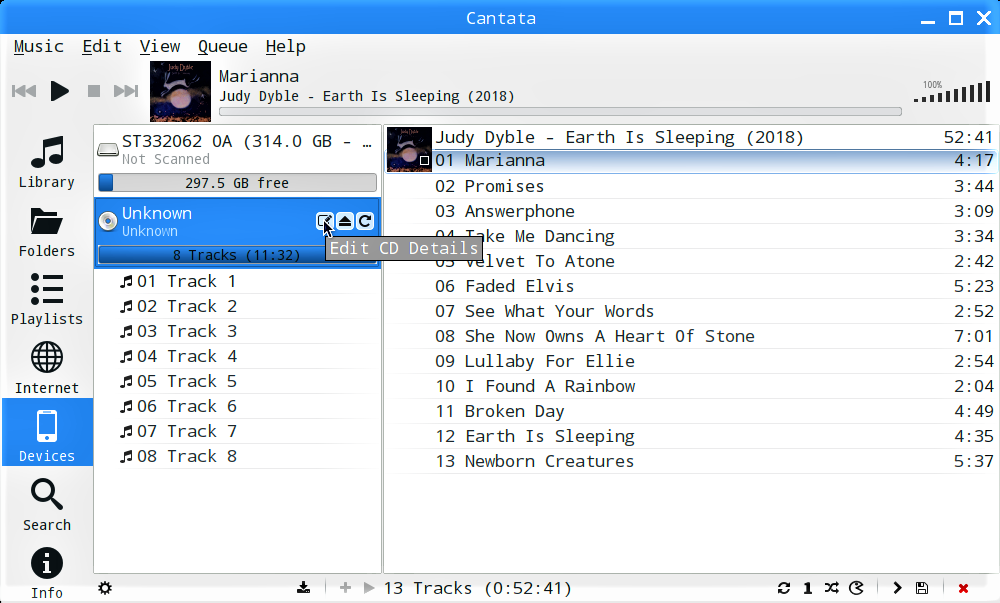The height and width of the screenshot is (603, 1000).
Task: Switch to the Folders sidebar view
Action: (47, 231)
